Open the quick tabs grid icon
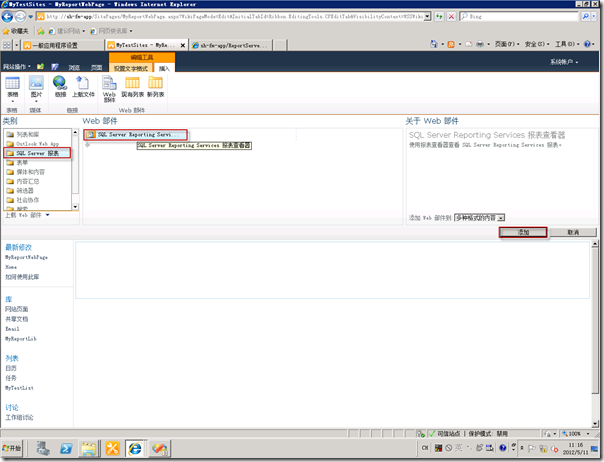604x462 pixels. 7,45
